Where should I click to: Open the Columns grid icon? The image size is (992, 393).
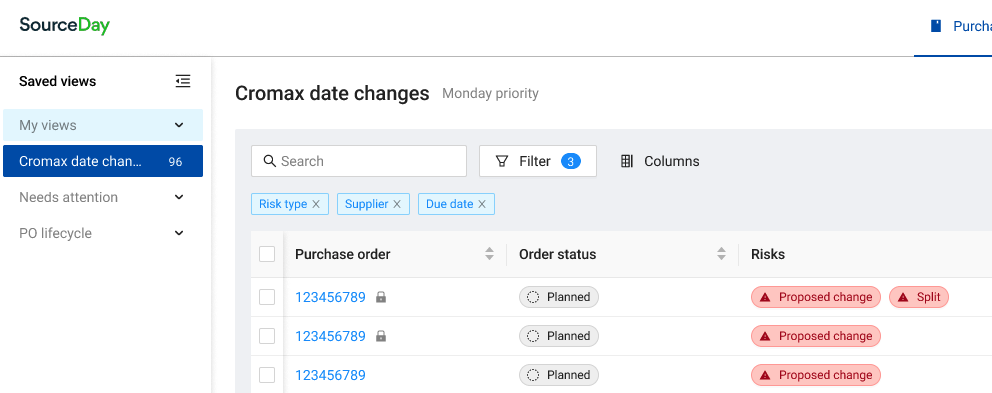pyautogui.click(x=627, y=161)
